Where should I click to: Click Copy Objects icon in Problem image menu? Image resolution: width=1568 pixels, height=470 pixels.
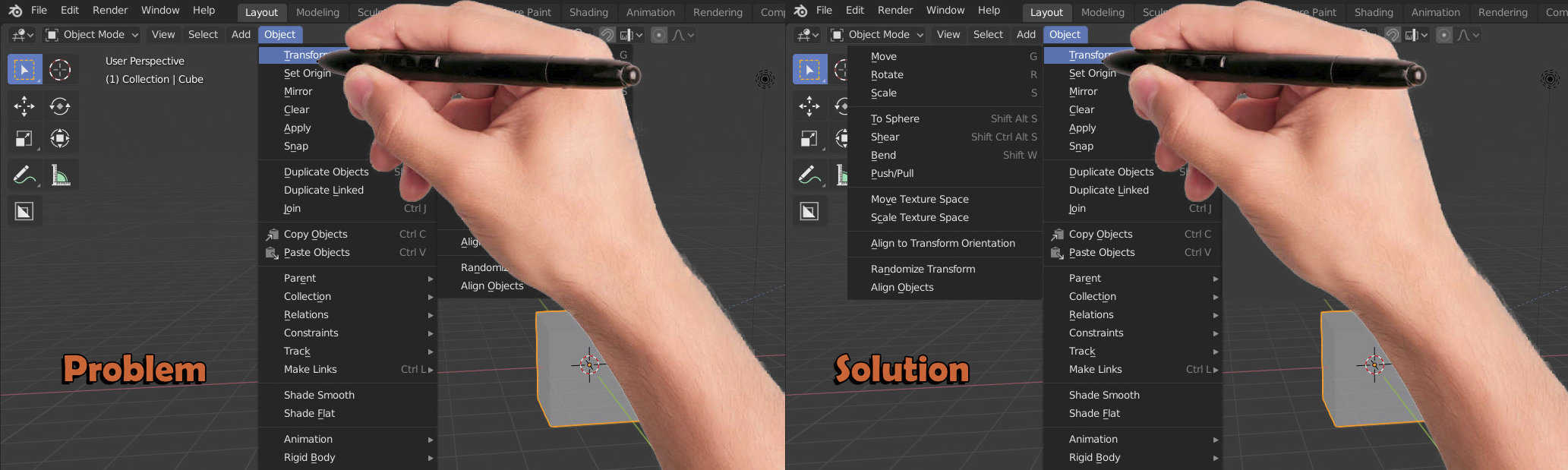272,235
